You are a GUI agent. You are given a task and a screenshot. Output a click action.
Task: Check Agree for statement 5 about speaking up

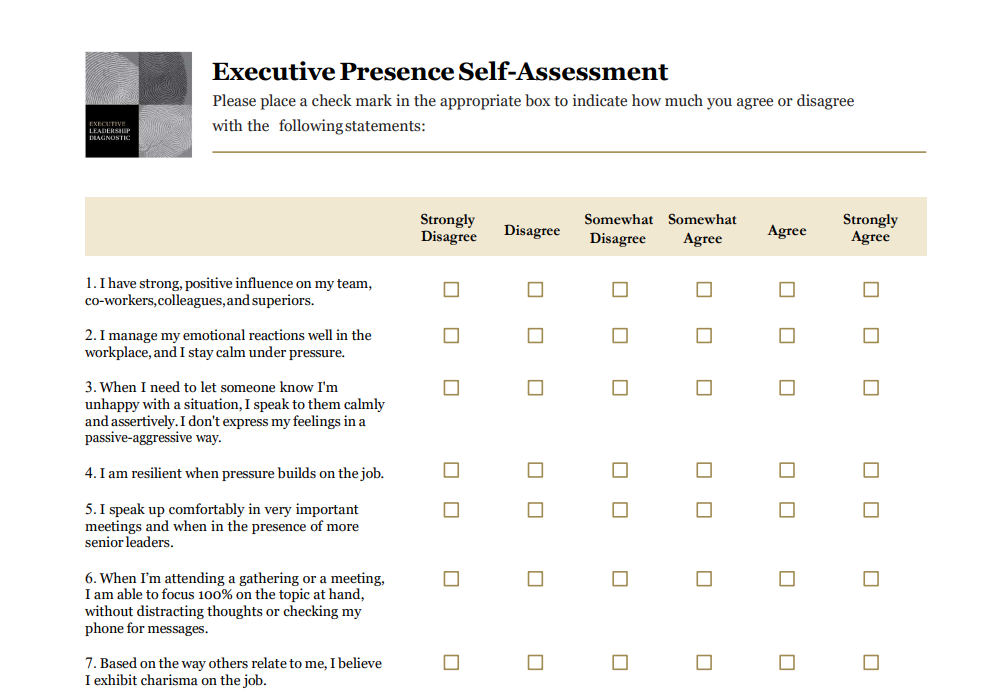(787, 510)
